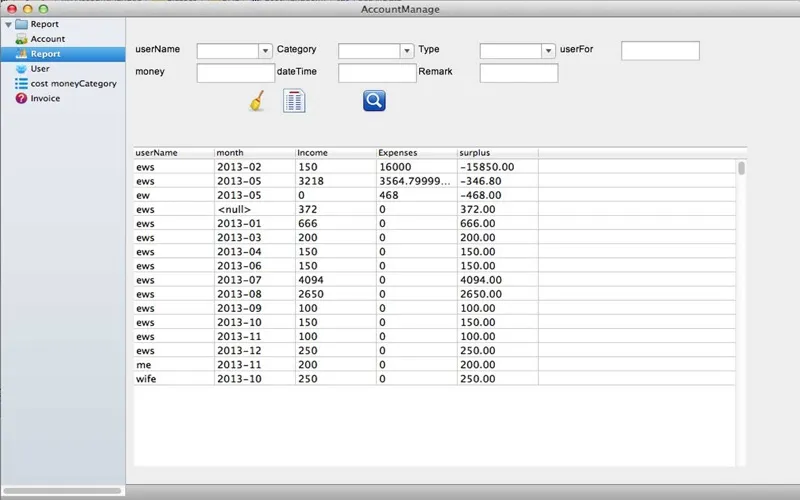
Task: Select the month cell 2013-02
Action: click(x=255, y=167)
